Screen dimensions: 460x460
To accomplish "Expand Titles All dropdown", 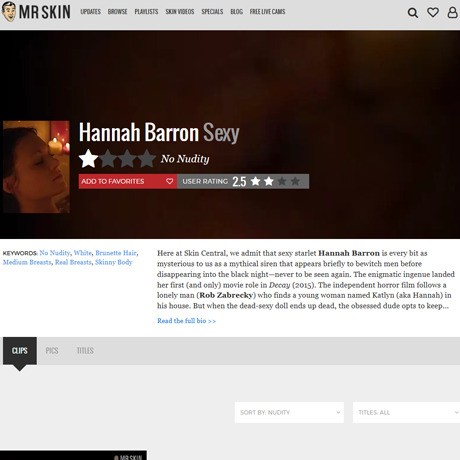I will [406, 412].
